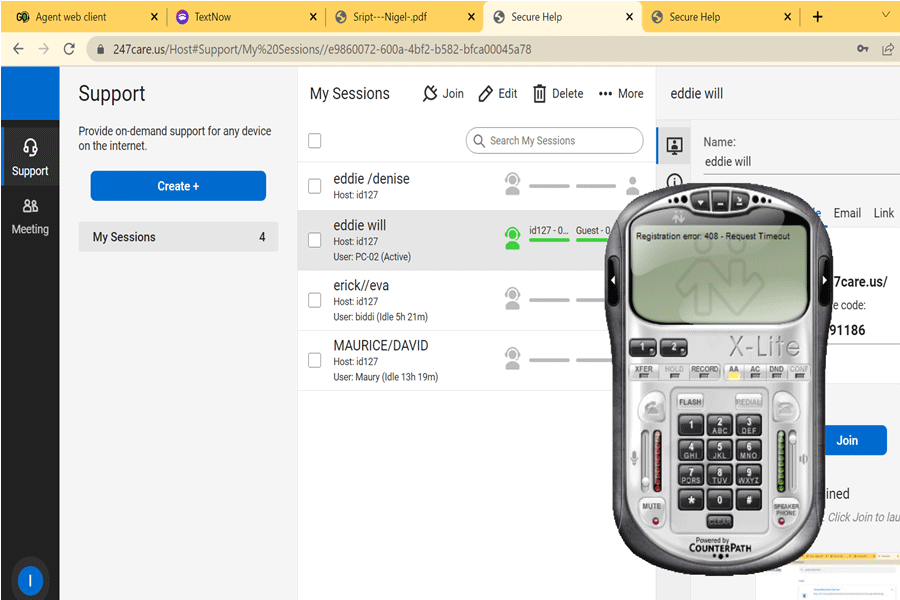Click the Join action in the sessions toolbar
The height and width of the screenshot is (600, 900).
(x=443, y=93)
